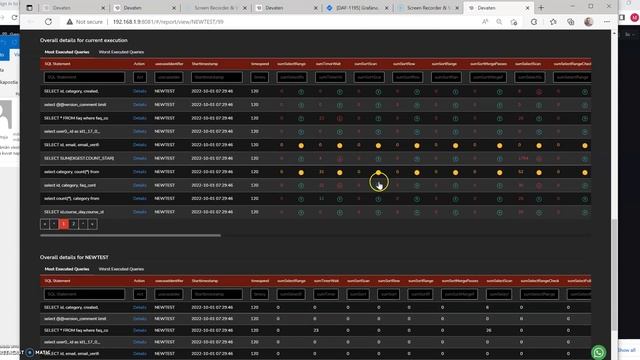This screenshot has height=360, width=640.
Task: Click yellow sumSelectScan indicator in 'SELECT id, email' row
Action: (x=539, y=146)
